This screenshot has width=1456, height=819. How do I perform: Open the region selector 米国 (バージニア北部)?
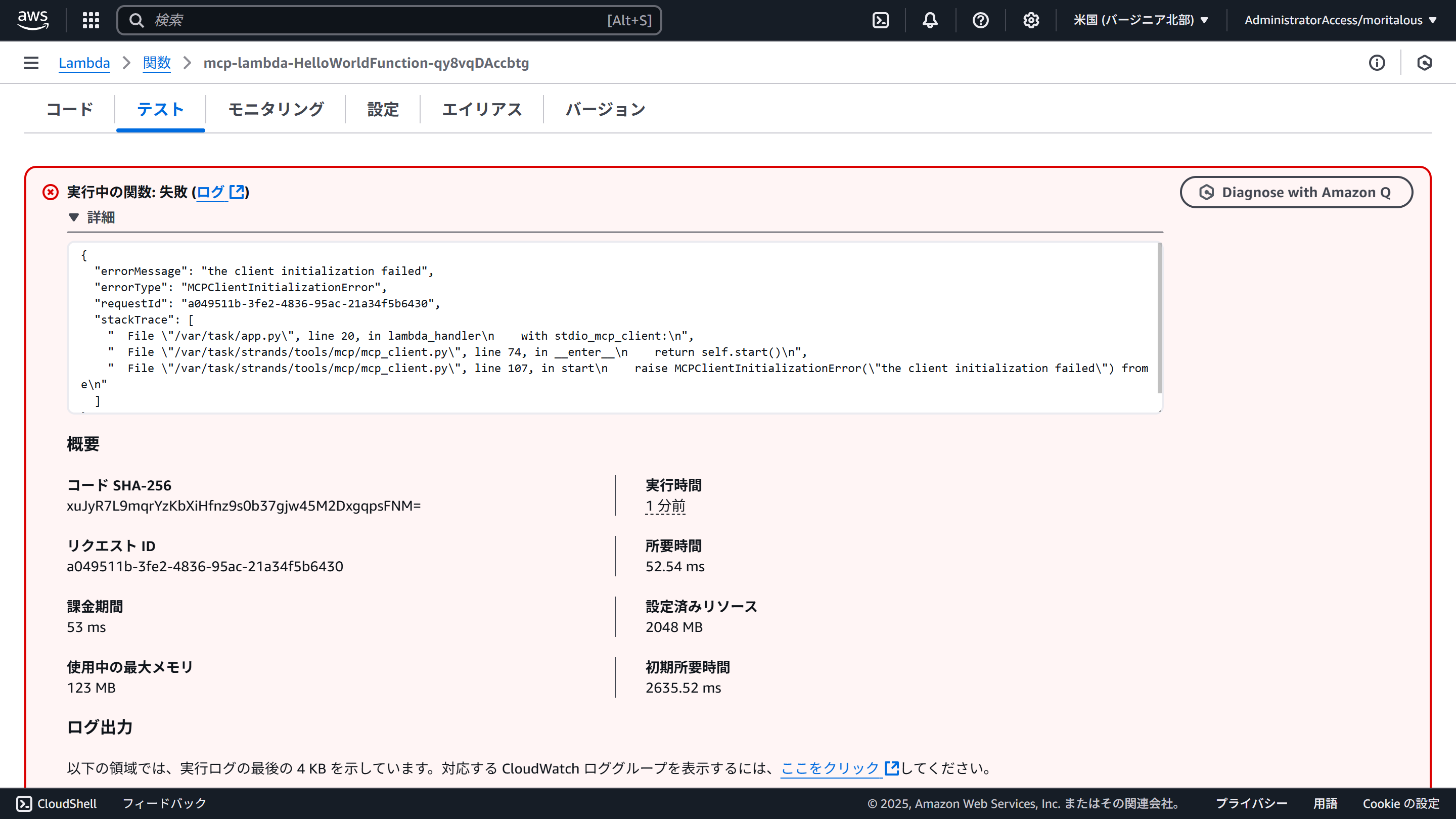click(x=1141, y=20)
